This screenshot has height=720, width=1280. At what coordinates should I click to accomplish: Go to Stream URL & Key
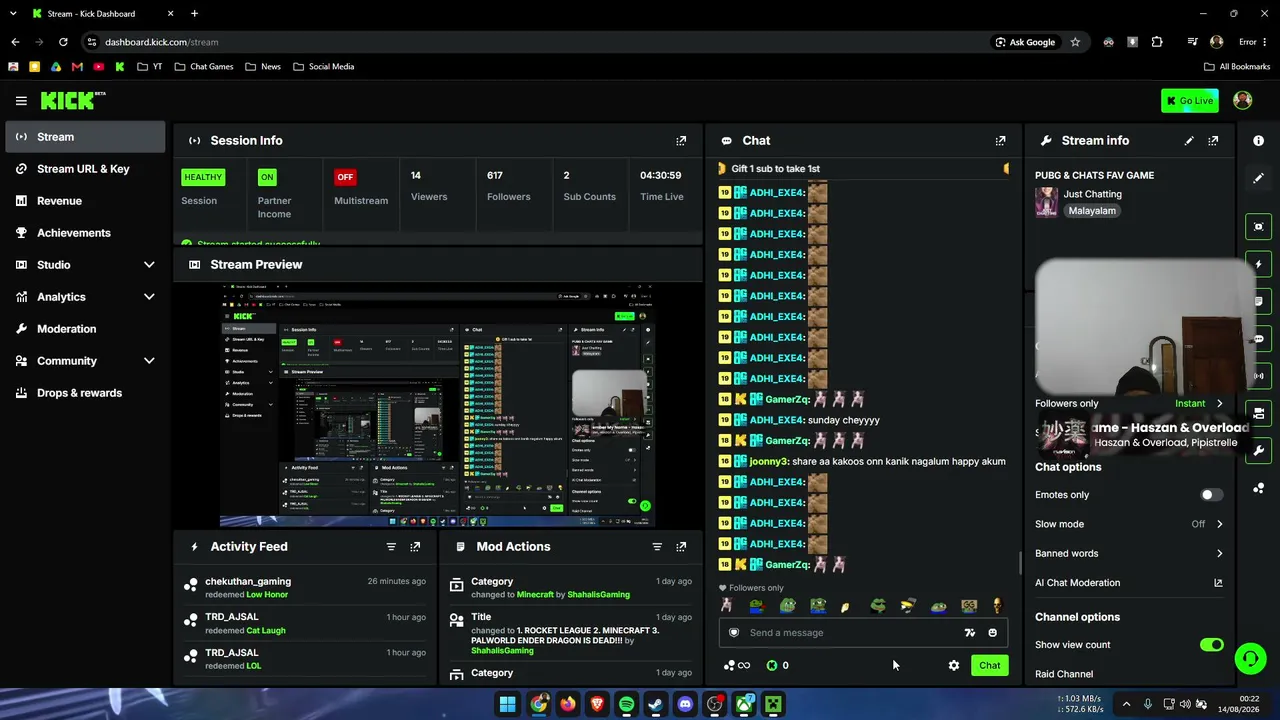[85, 169]
